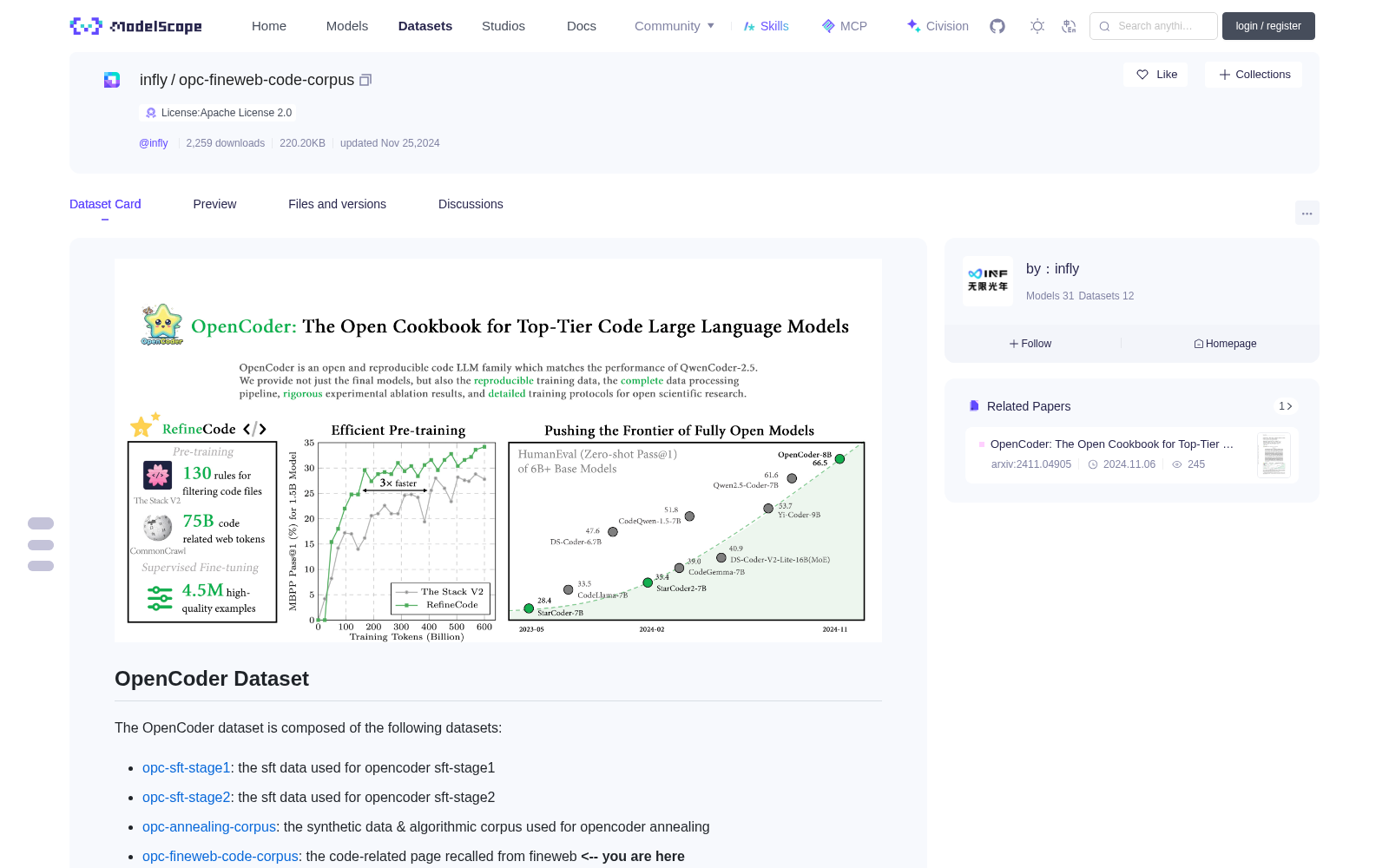This screenshot has height=868, width=1389.
Task: Click the Skills sparkle icon
Action: (x=749, y=26)
